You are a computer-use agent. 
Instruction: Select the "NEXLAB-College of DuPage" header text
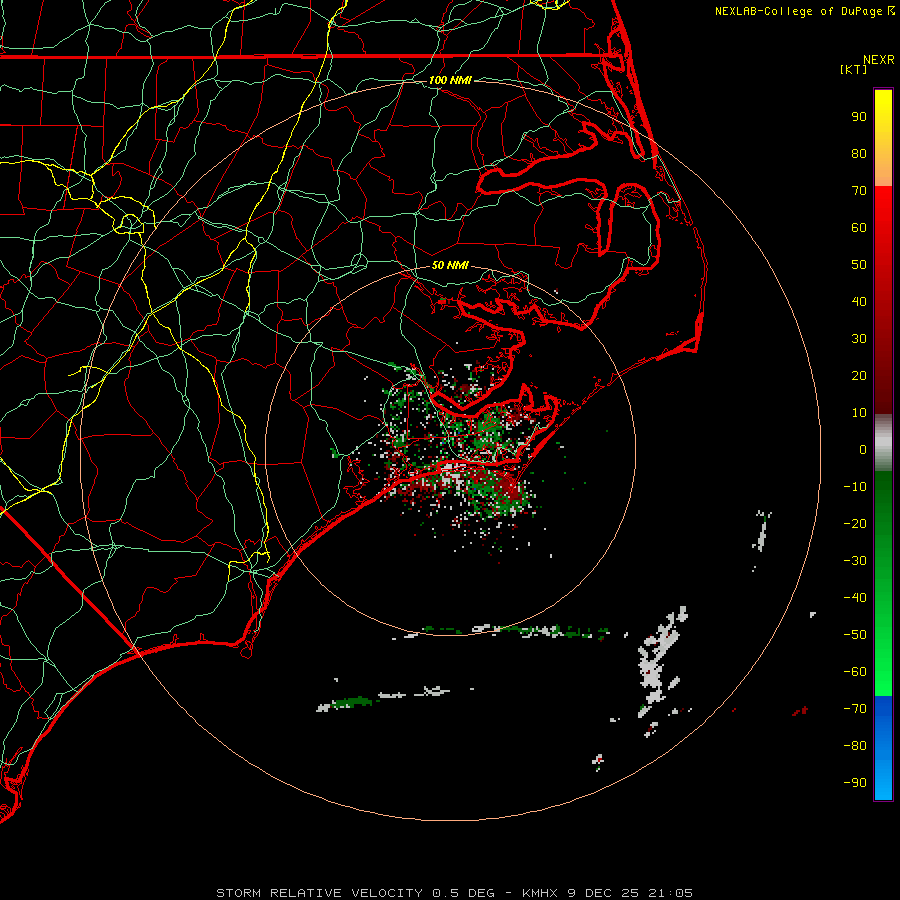point(800,11)
